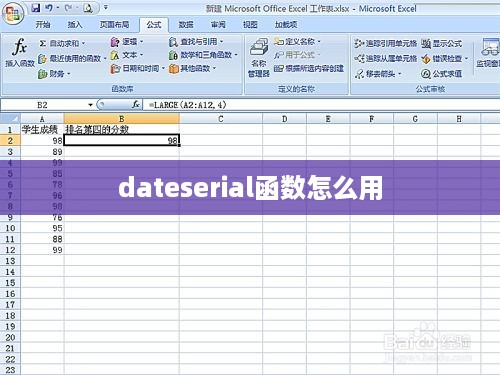Open the 加载项 tab

coord(286,25)
